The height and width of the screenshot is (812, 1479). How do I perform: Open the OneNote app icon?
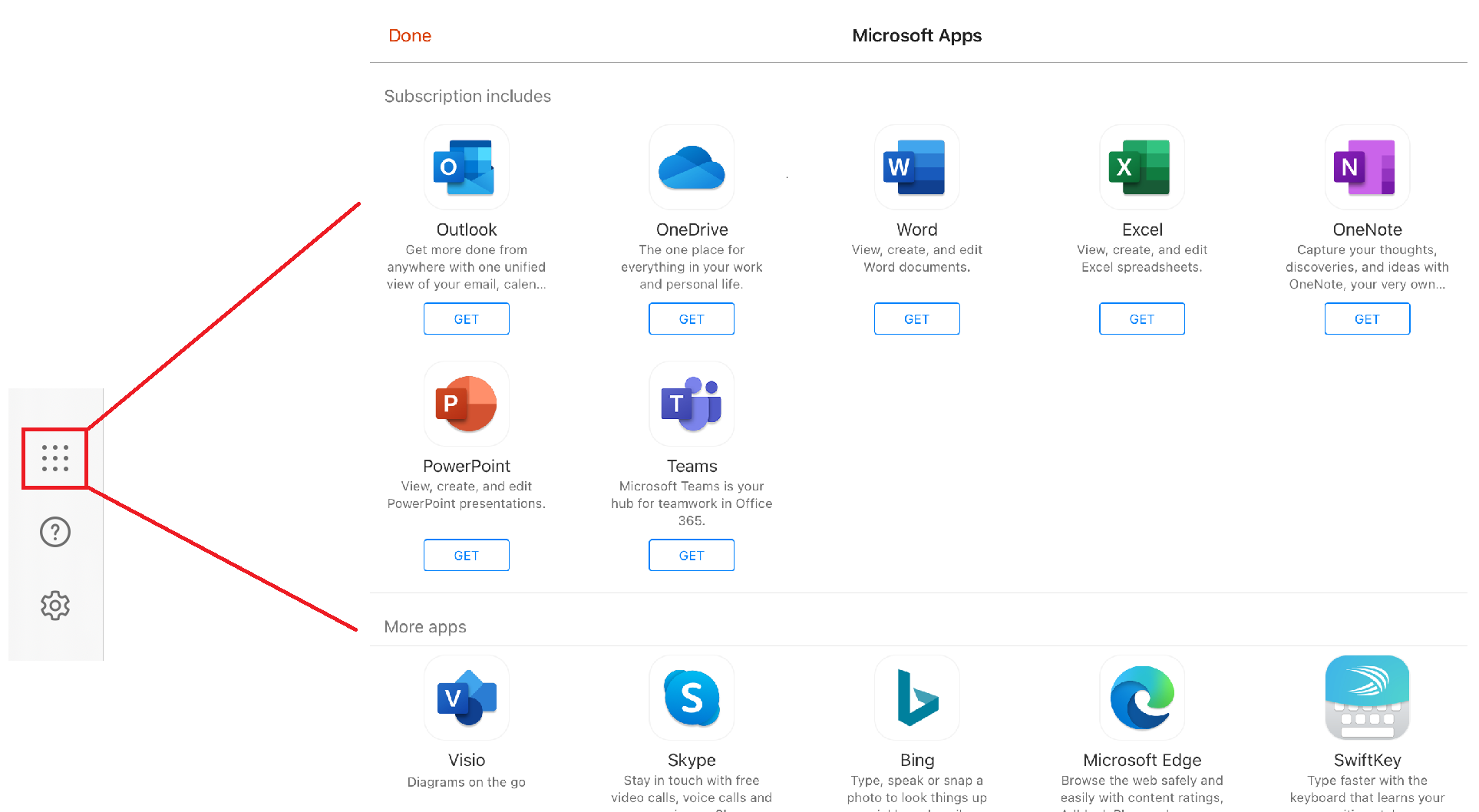1366,167
